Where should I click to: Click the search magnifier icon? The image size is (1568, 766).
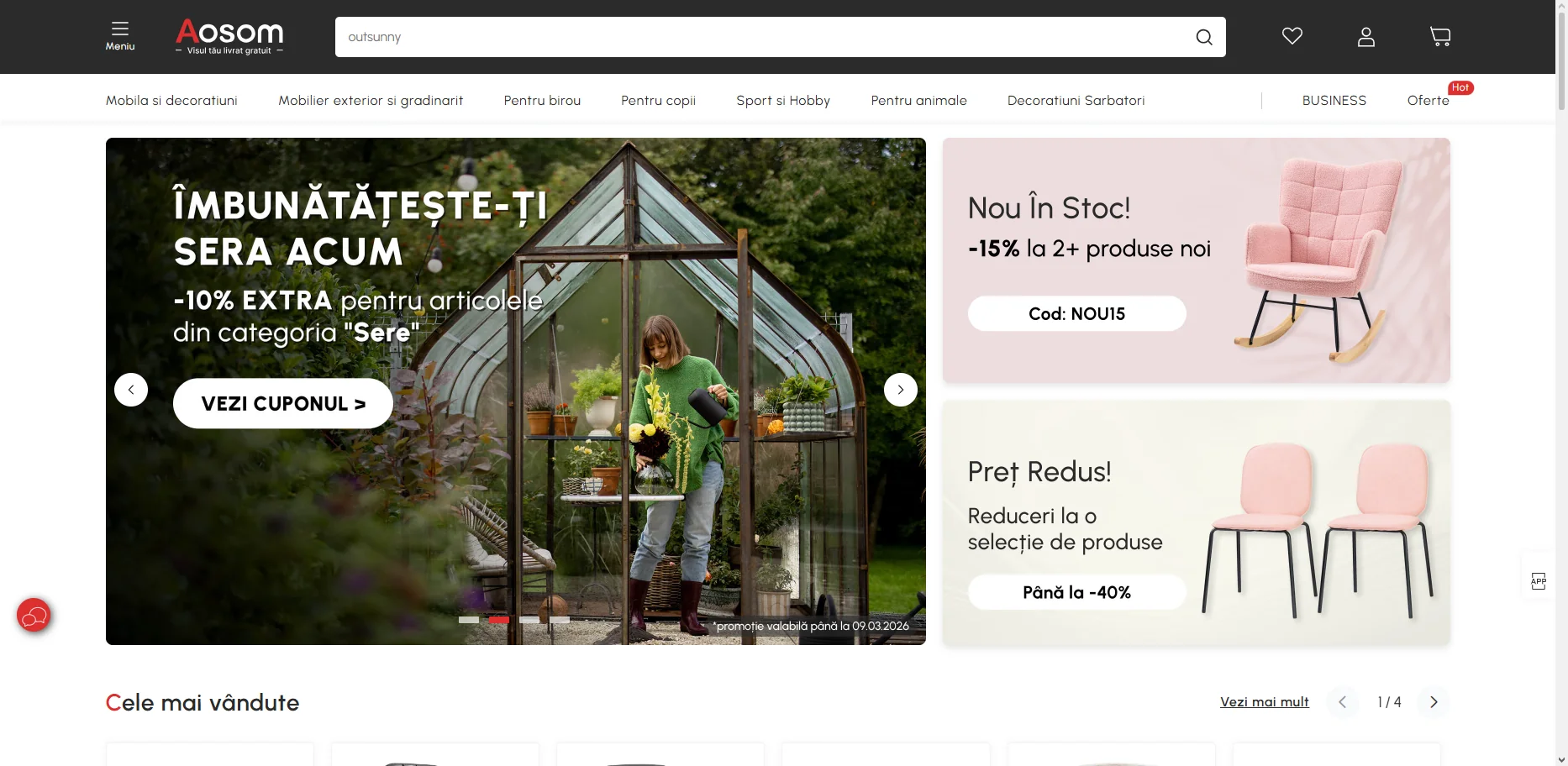tap(1203, 37)
